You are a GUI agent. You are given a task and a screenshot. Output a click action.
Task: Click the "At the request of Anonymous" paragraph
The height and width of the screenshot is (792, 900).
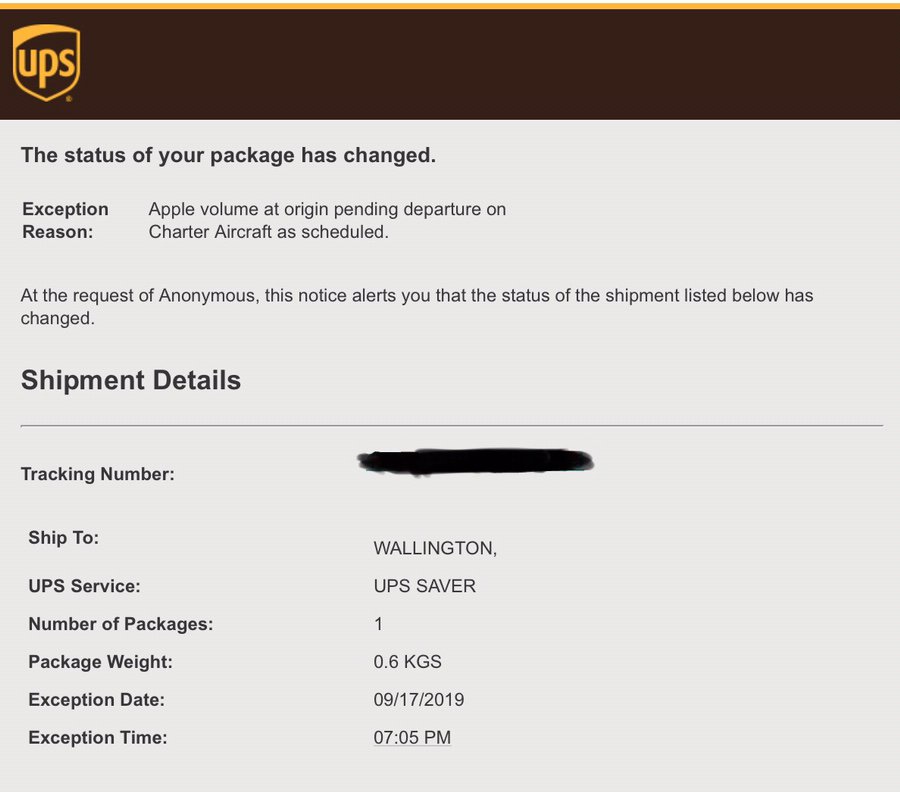tap(416, 307)
